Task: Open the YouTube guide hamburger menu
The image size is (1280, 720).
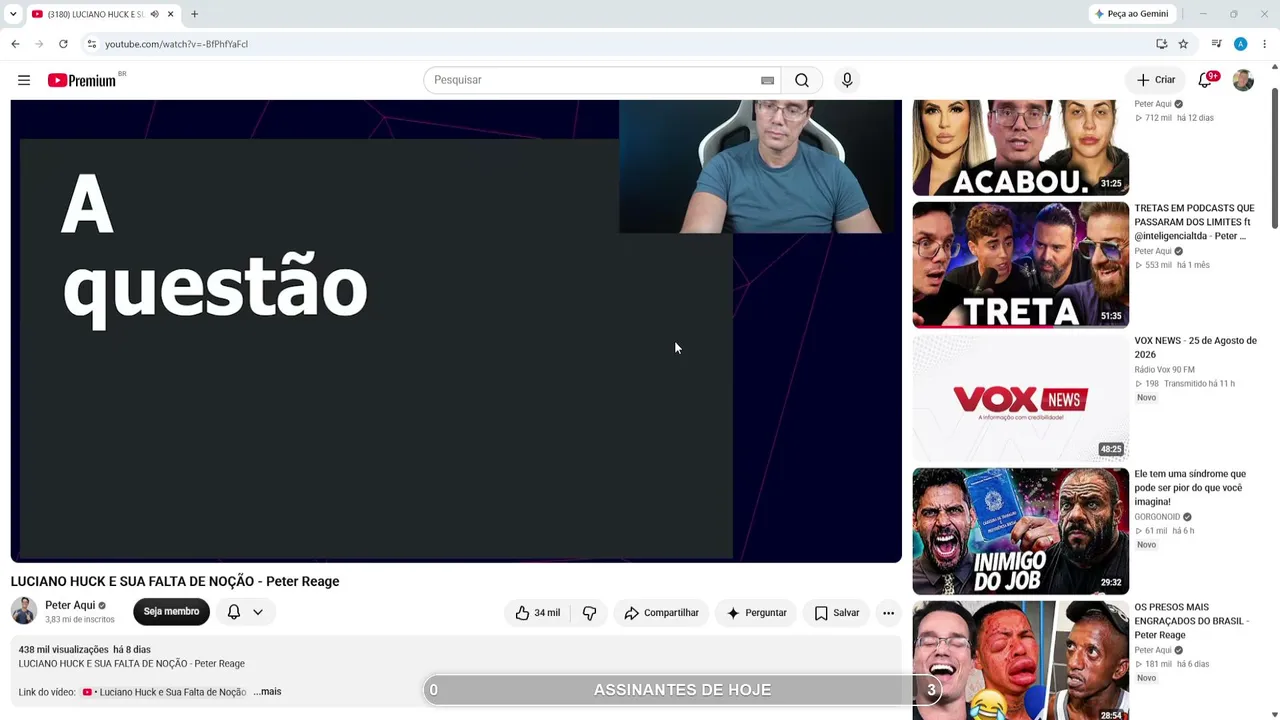Action: [x=24, y=80]
